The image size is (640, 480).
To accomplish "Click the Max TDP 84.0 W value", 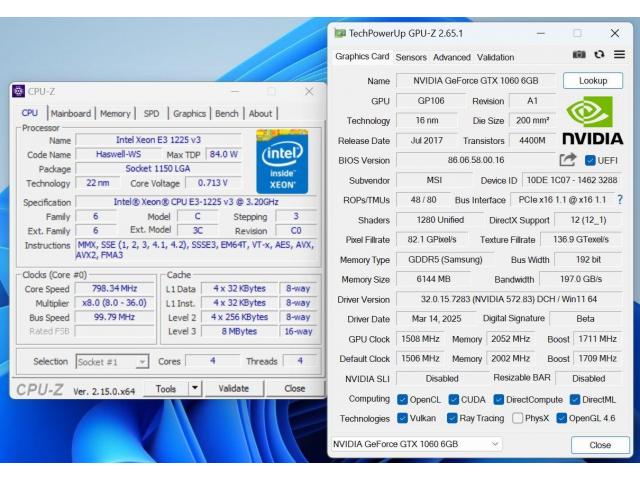I will coord(224,154).
